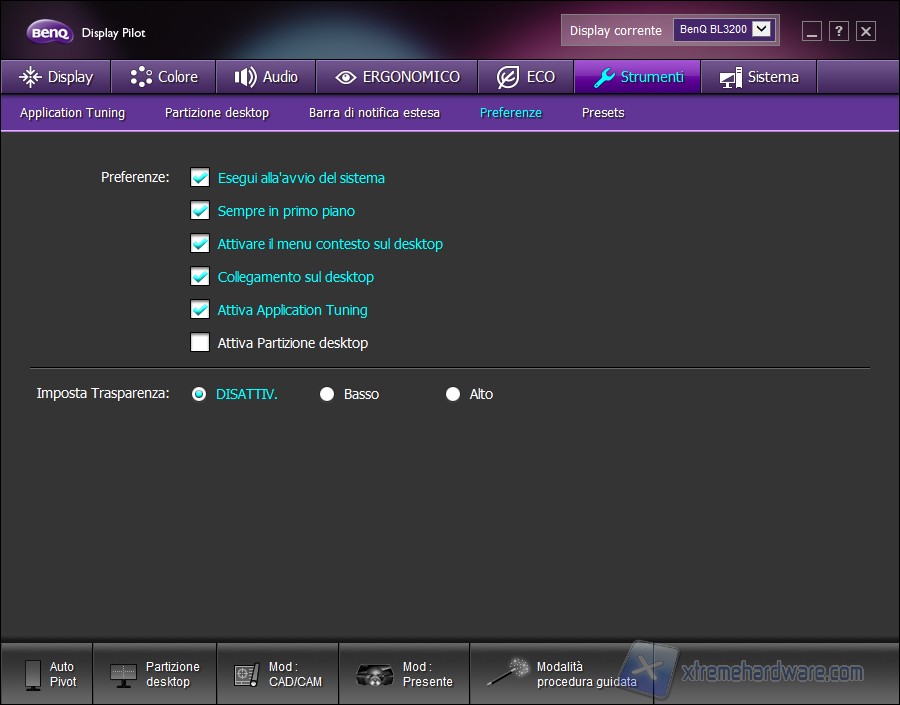Click the Auto Pivot monitor icon
The image size is (900, 705).
(x=33, y=674)
